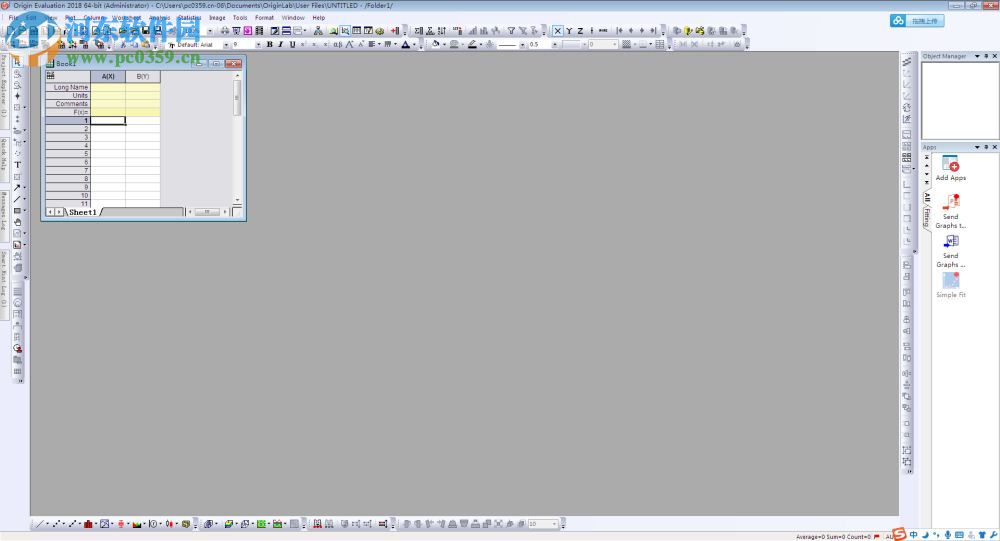Viewport: 1000px width, 541px height.
Task: Select column A(X) header
Action: [108, 76]
